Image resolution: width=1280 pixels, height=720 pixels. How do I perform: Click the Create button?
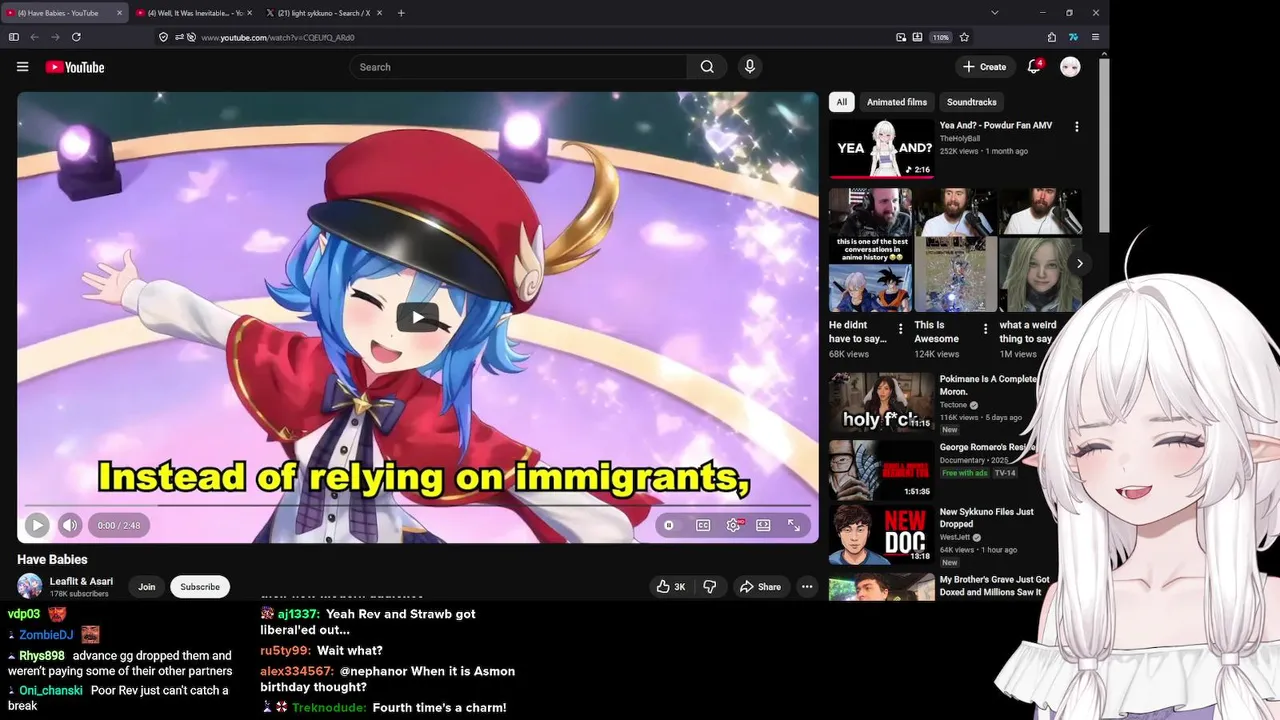click(x=984, y=67)
